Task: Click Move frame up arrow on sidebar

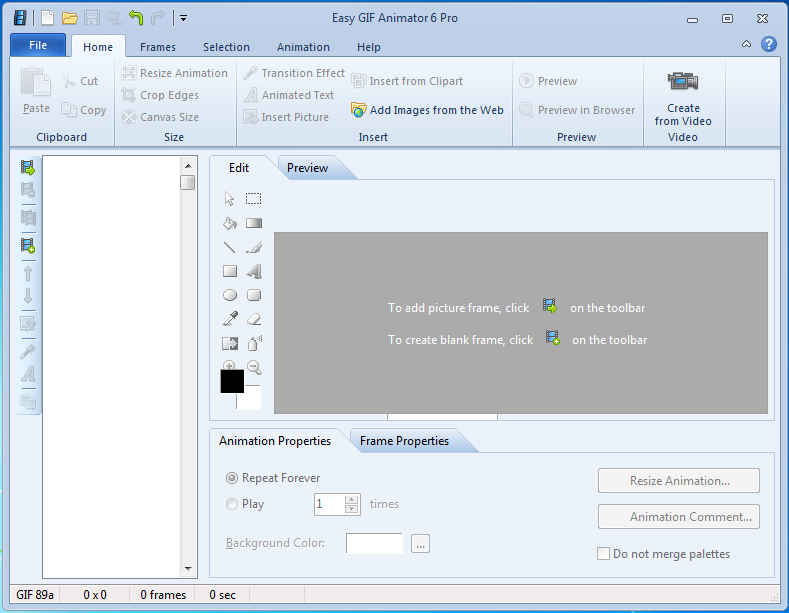Action: click(28, 273)
